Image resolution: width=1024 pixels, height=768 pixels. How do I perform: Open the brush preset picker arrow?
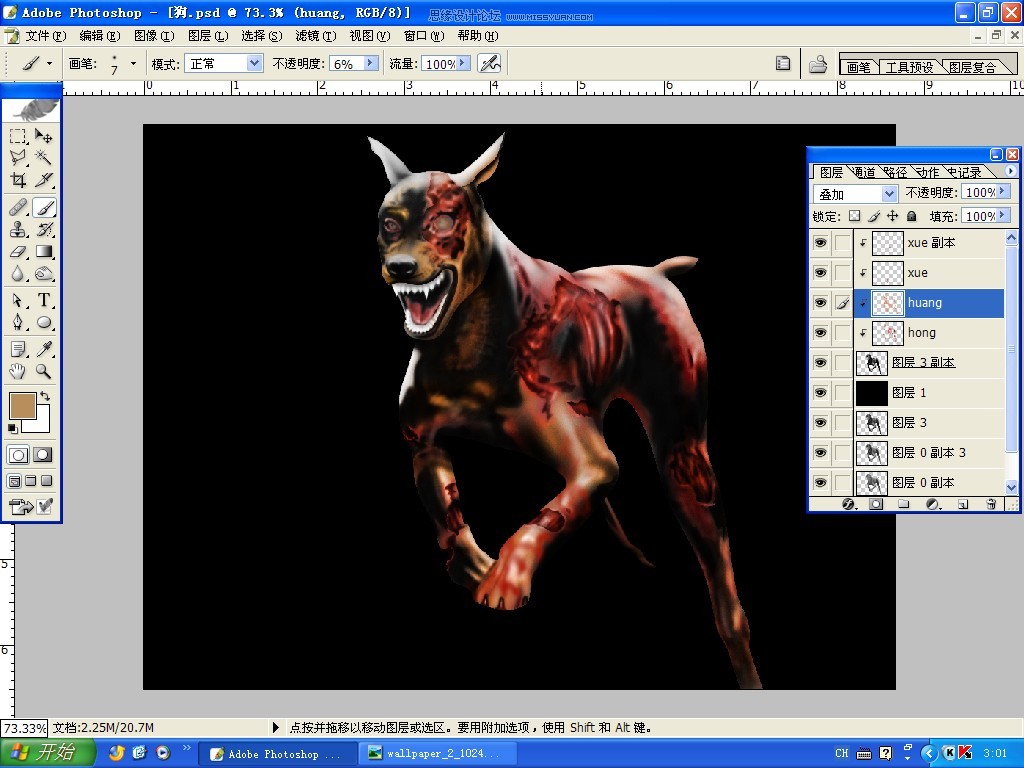133,63
